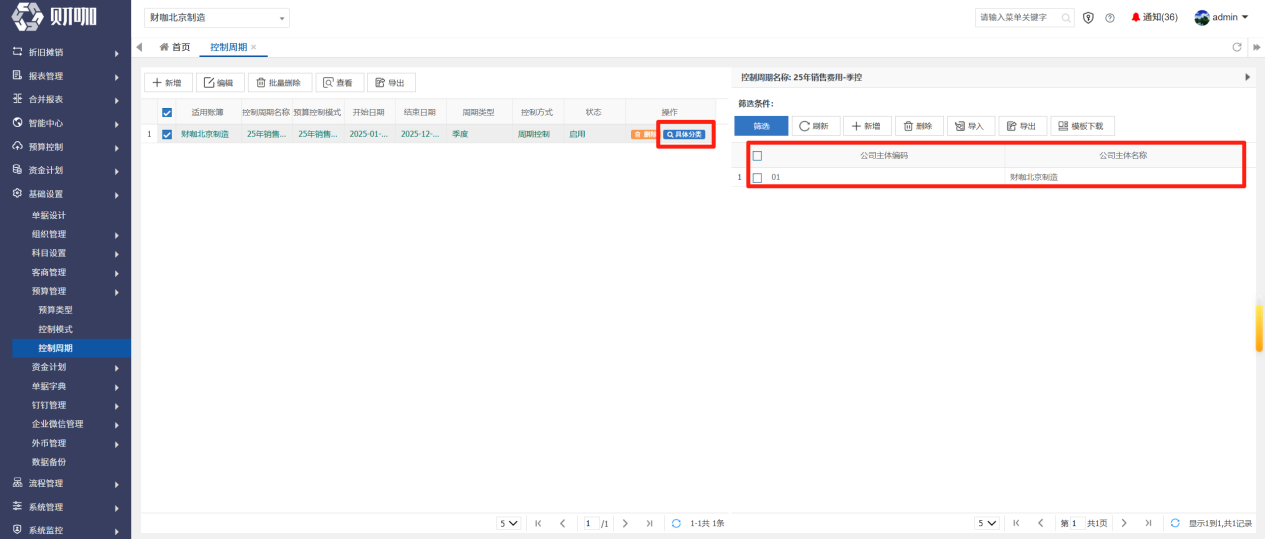Open the admin user dropdown
This screenshot has height=539, width=1265.
(x=1222, y=18)
